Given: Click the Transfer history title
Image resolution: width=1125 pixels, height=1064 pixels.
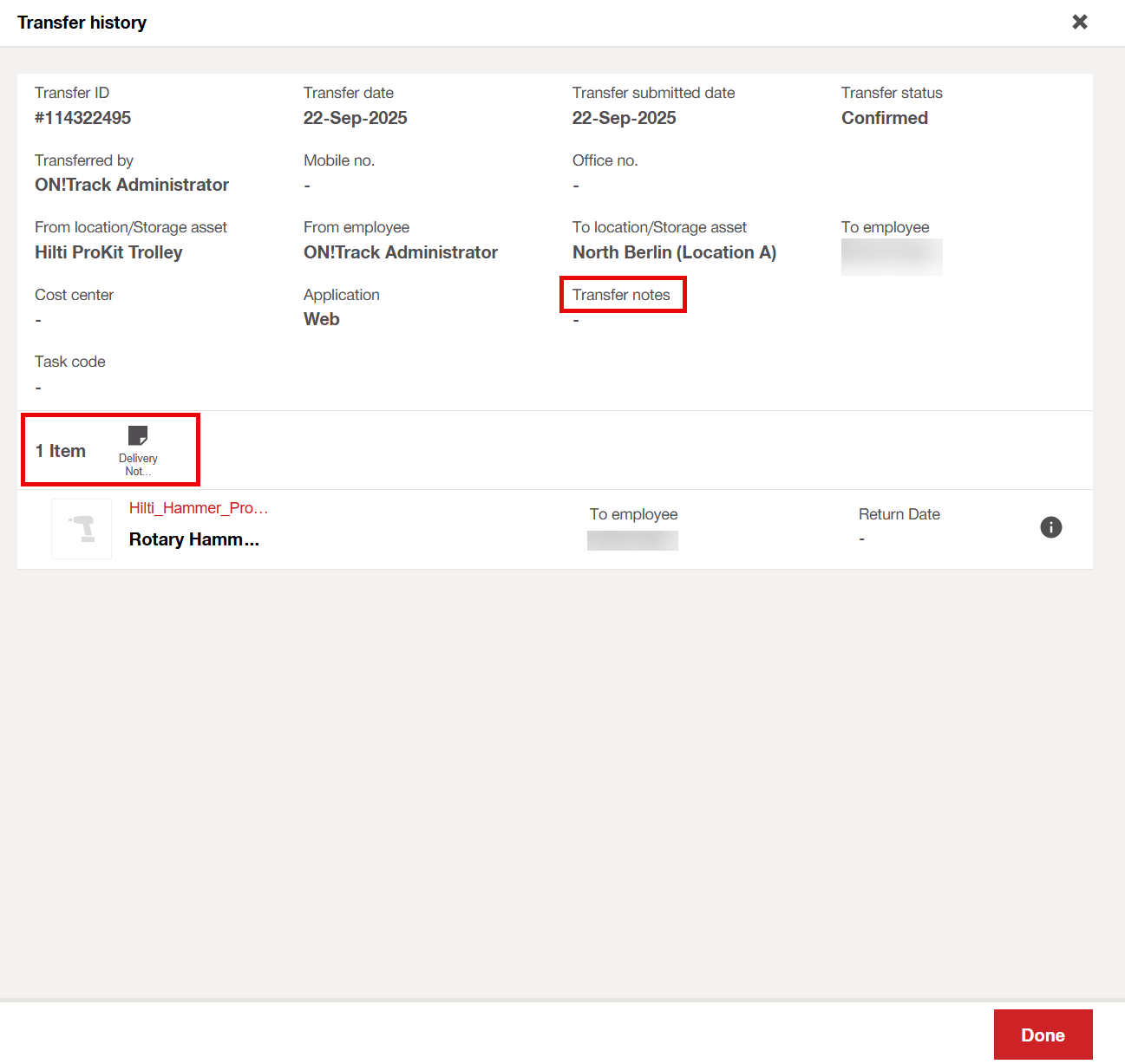Looking at the screenshot, I should point(82,23).
